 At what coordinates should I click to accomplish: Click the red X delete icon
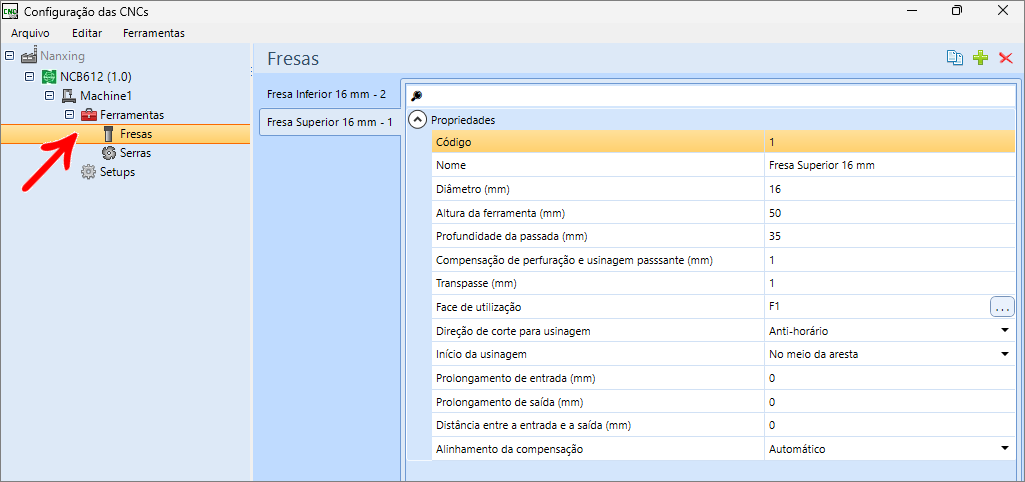(x=1005, y=58)
